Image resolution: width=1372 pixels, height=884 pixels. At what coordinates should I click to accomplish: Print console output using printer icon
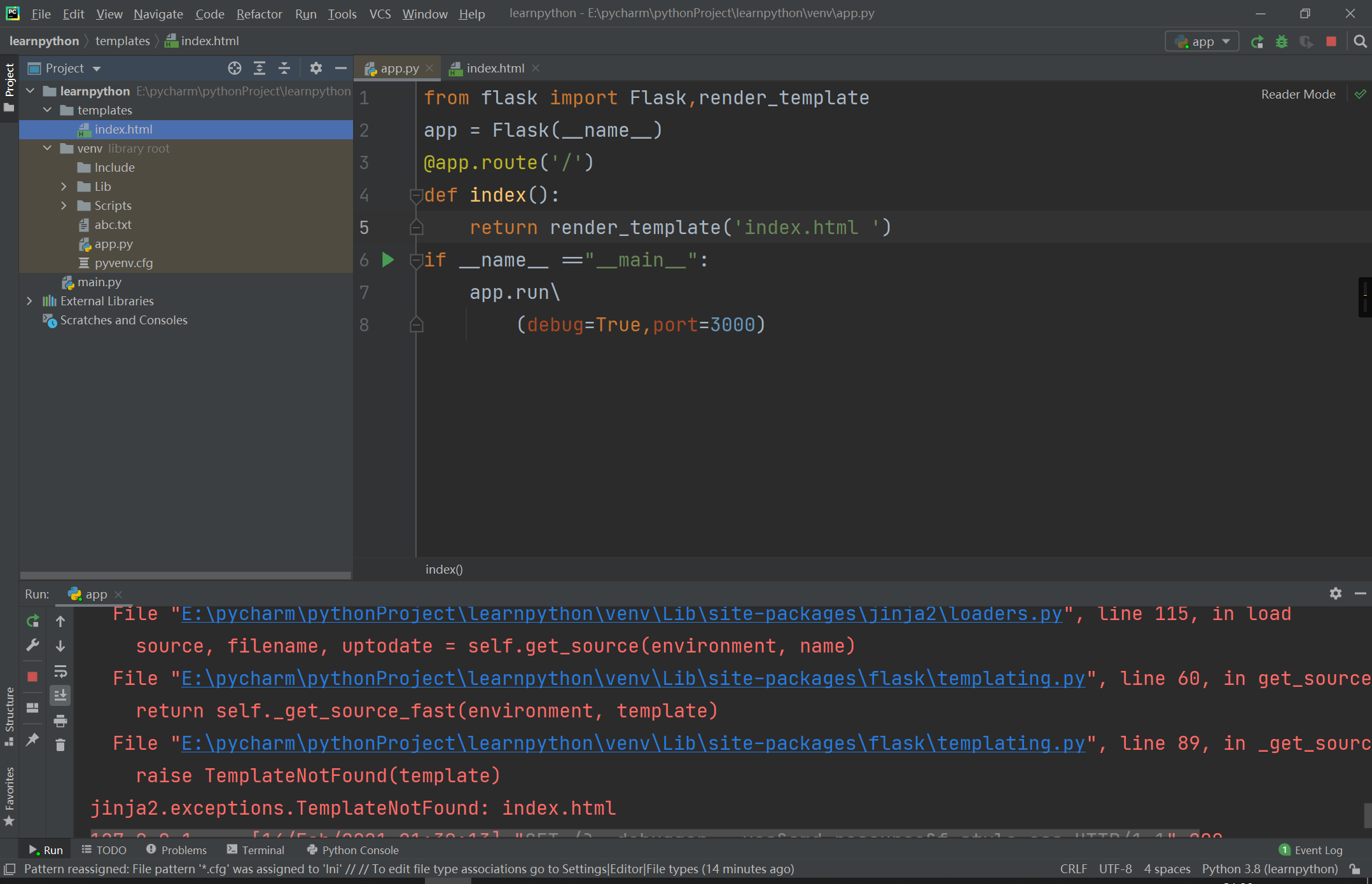(x=61, y=721)
